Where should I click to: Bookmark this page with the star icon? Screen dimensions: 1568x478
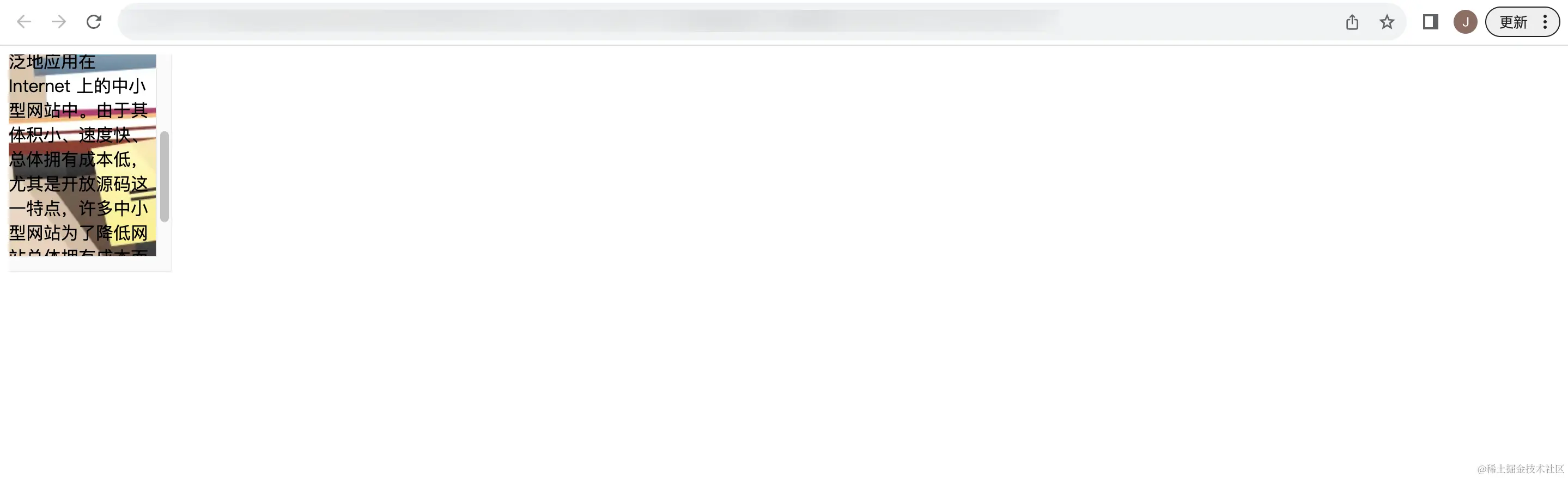click(1387, 22)
